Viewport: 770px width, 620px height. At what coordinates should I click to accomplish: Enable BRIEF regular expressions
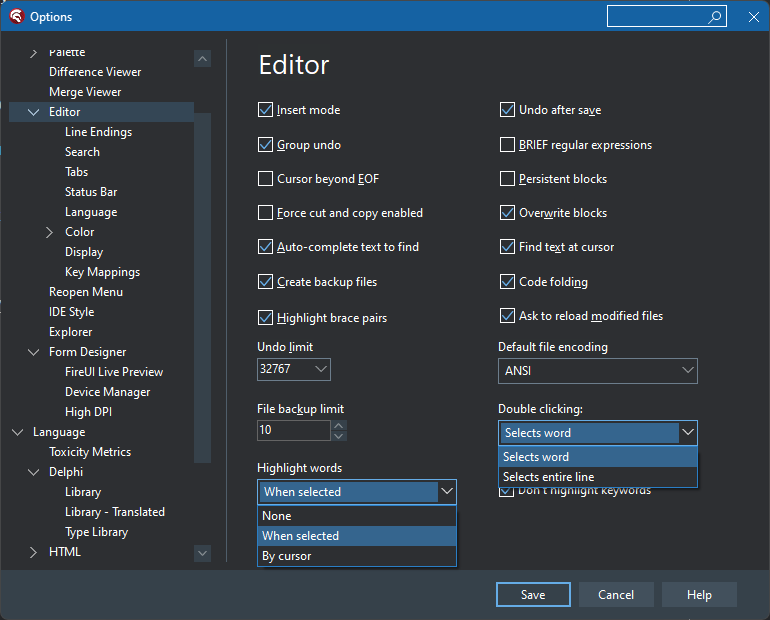coord(507,145)
